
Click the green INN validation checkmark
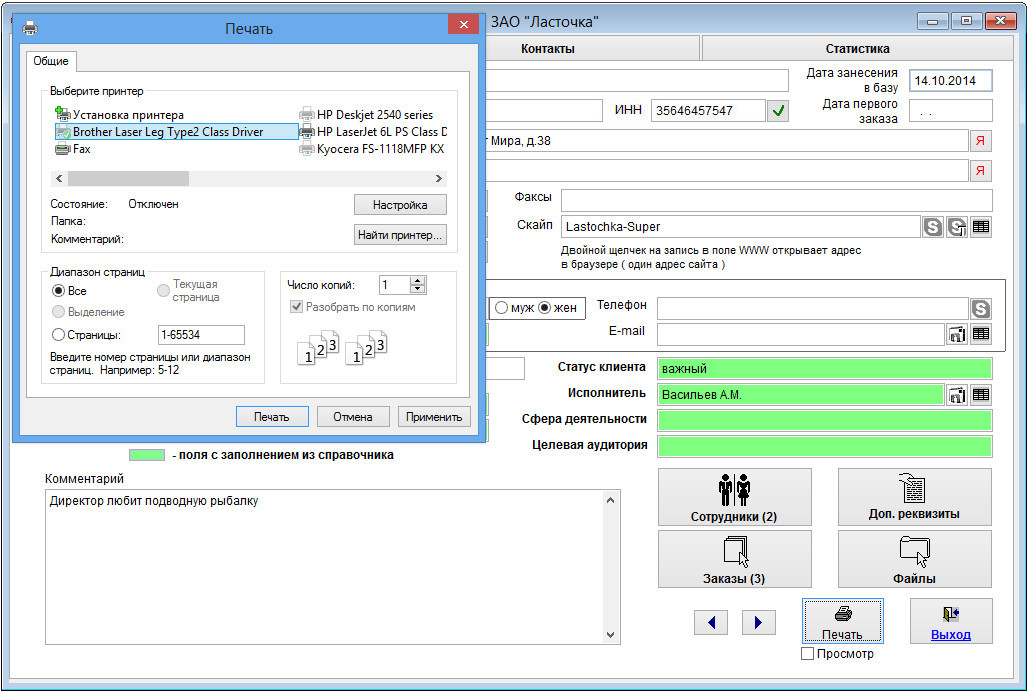click(x=778, y=111)
